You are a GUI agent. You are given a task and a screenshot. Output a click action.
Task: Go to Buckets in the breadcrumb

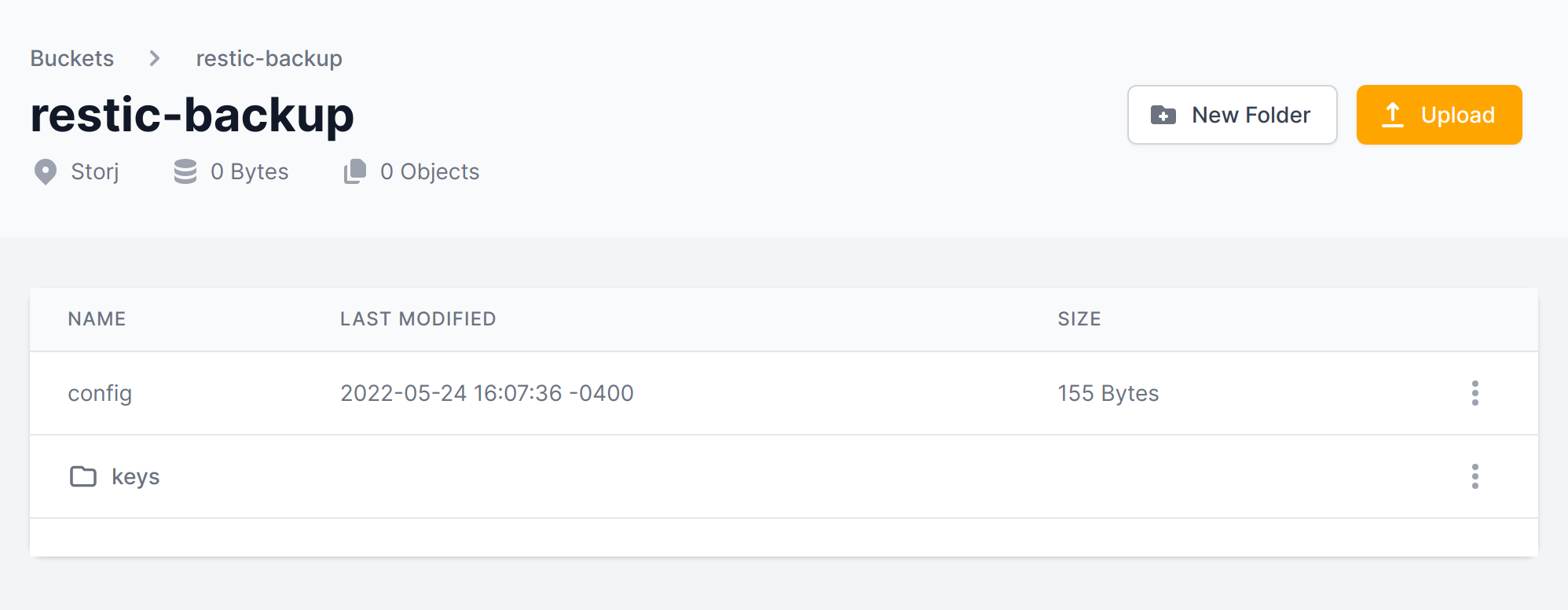[x=72, y=58]
